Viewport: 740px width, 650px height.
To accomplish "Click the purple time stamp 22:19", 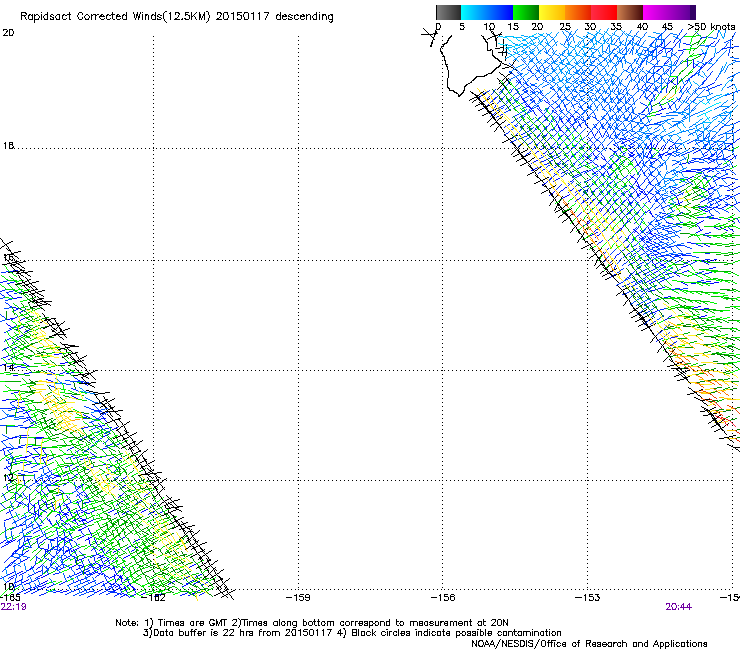I will click(13, 607).
